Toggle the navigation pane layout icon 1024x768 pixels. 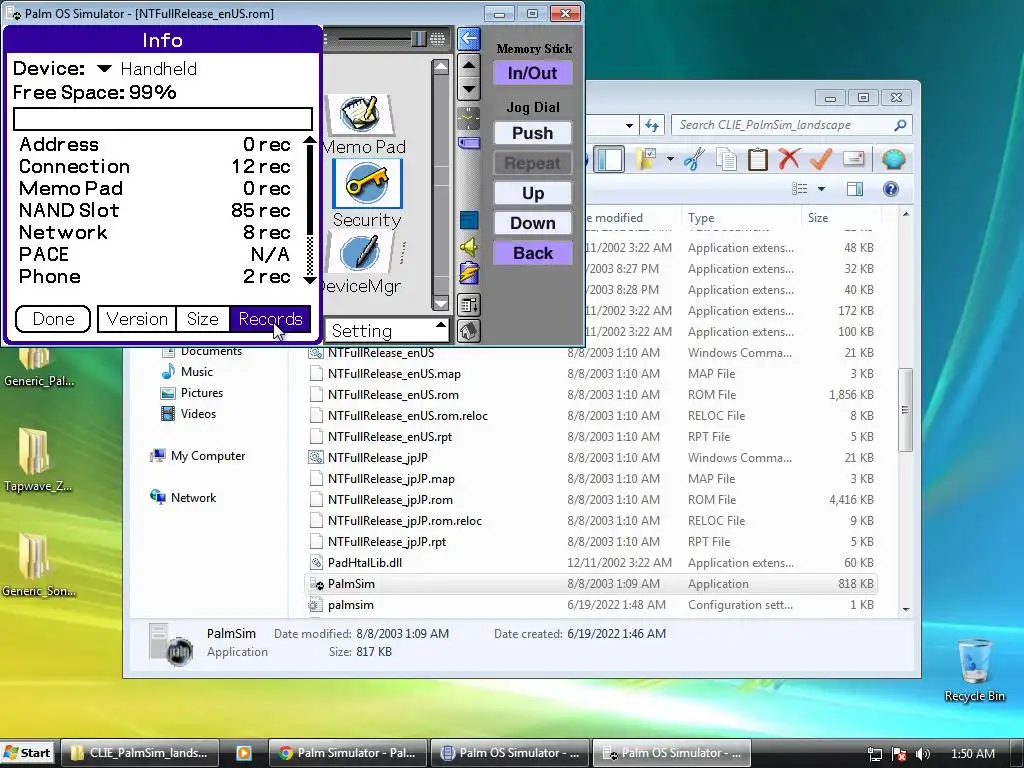609,159
